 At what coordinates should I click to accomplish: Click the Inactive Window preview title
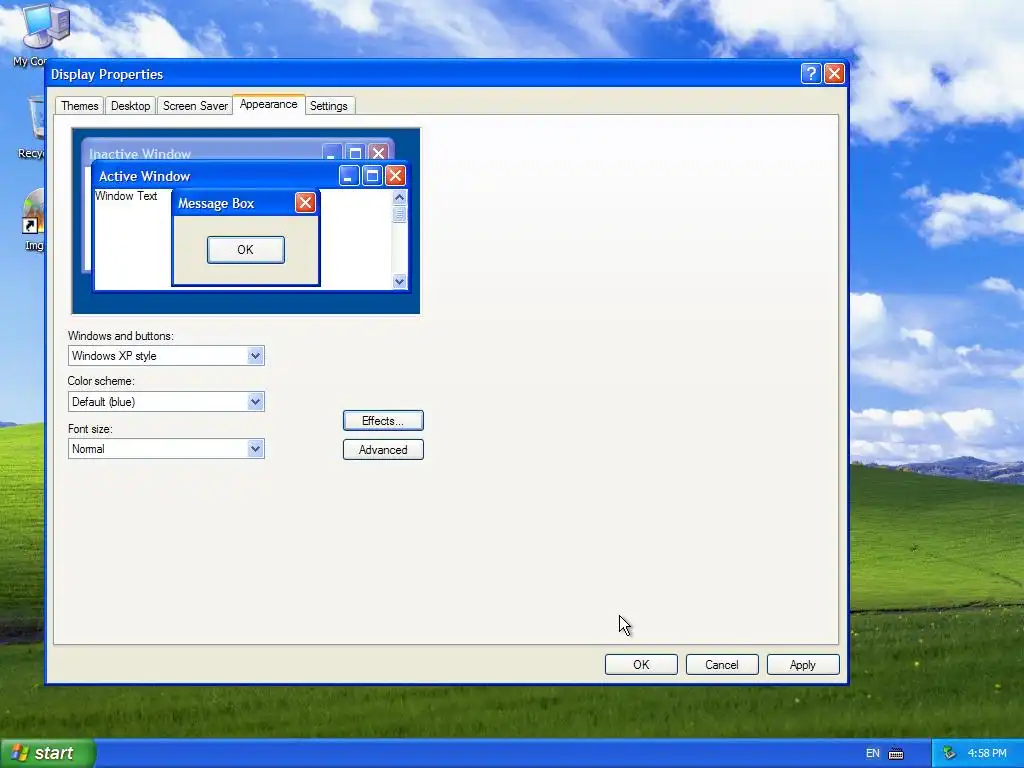click(140, 154)
